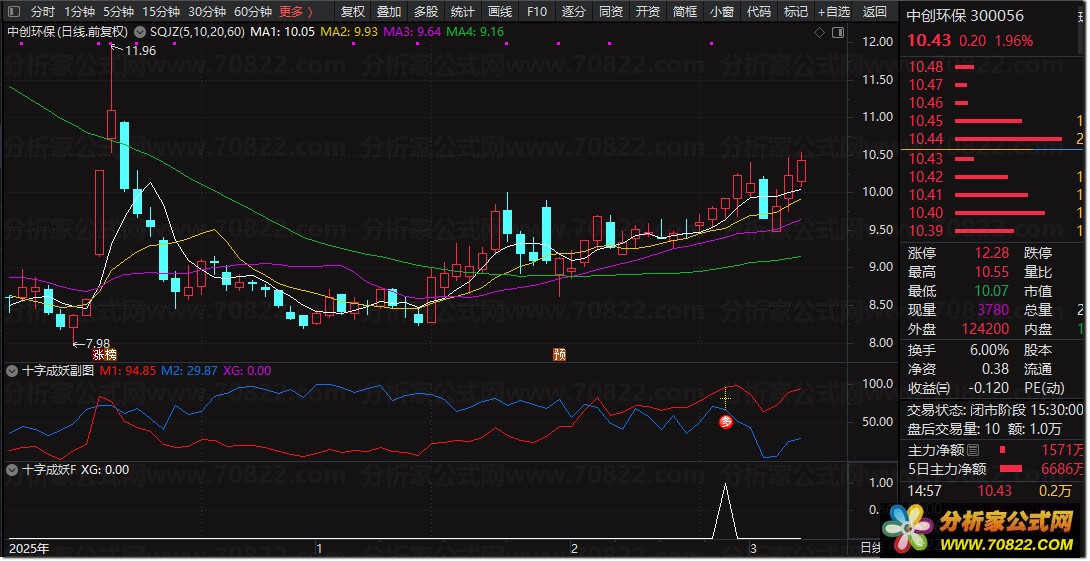Image resolution: width=1090 pixels, height=561 pixels.
Task: Click the 5日主力净额 red bar
Action: tap(1011, 468)
